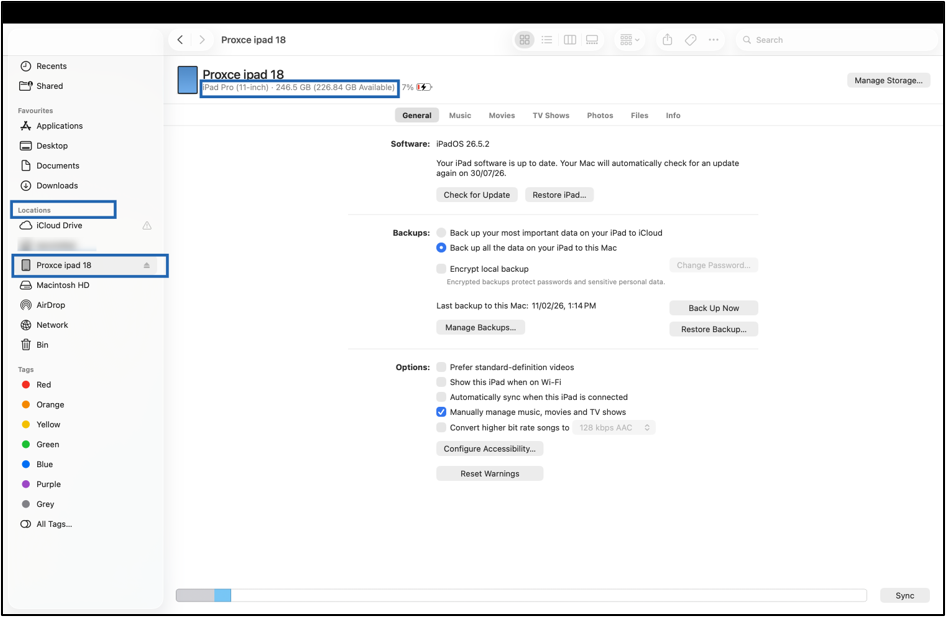Switch to the TV Shows tab
The image size is (946, 617).
[x=551, y=115]
